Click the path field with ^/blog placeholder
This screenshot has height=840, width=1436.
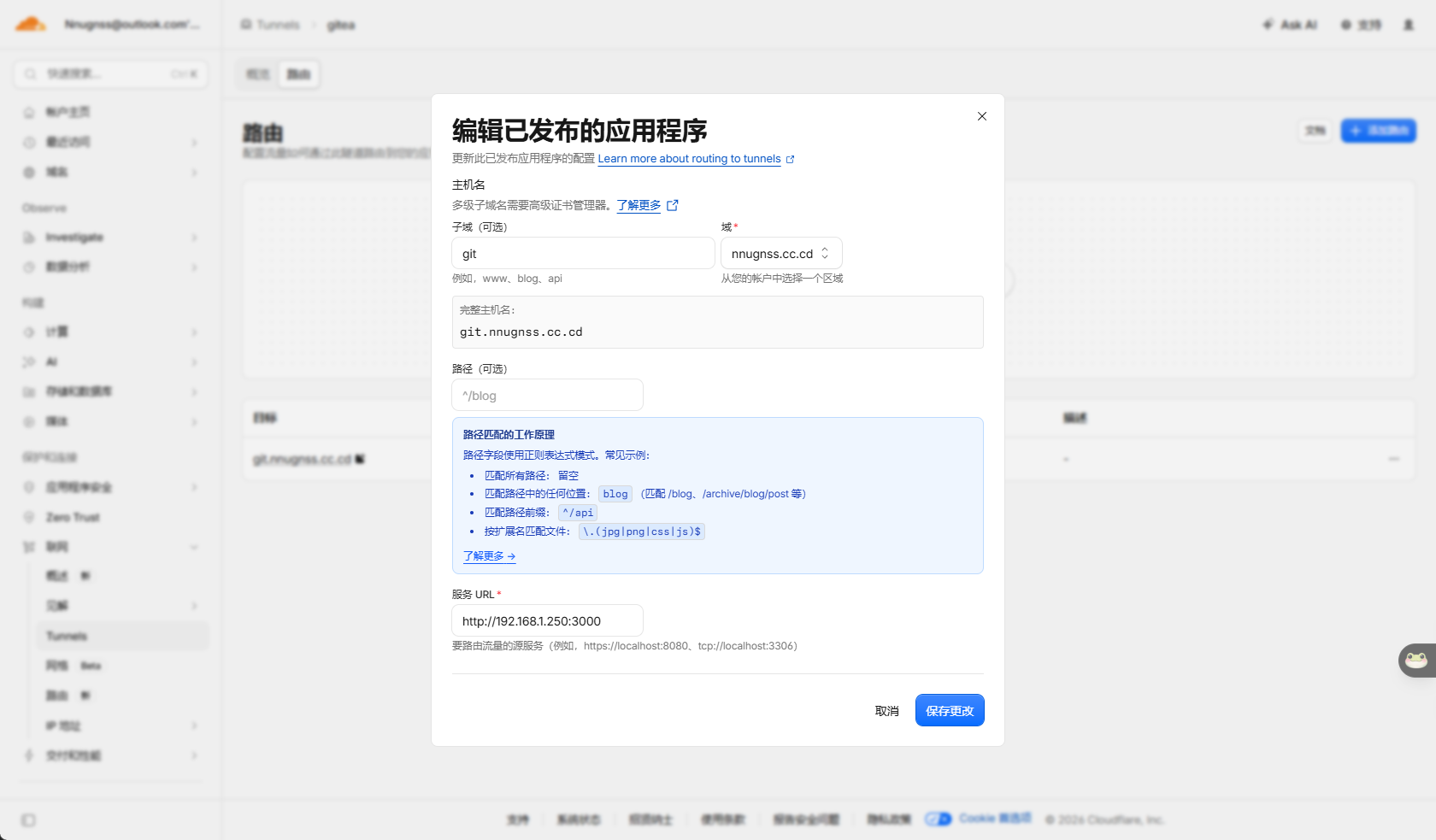(547, 395)
